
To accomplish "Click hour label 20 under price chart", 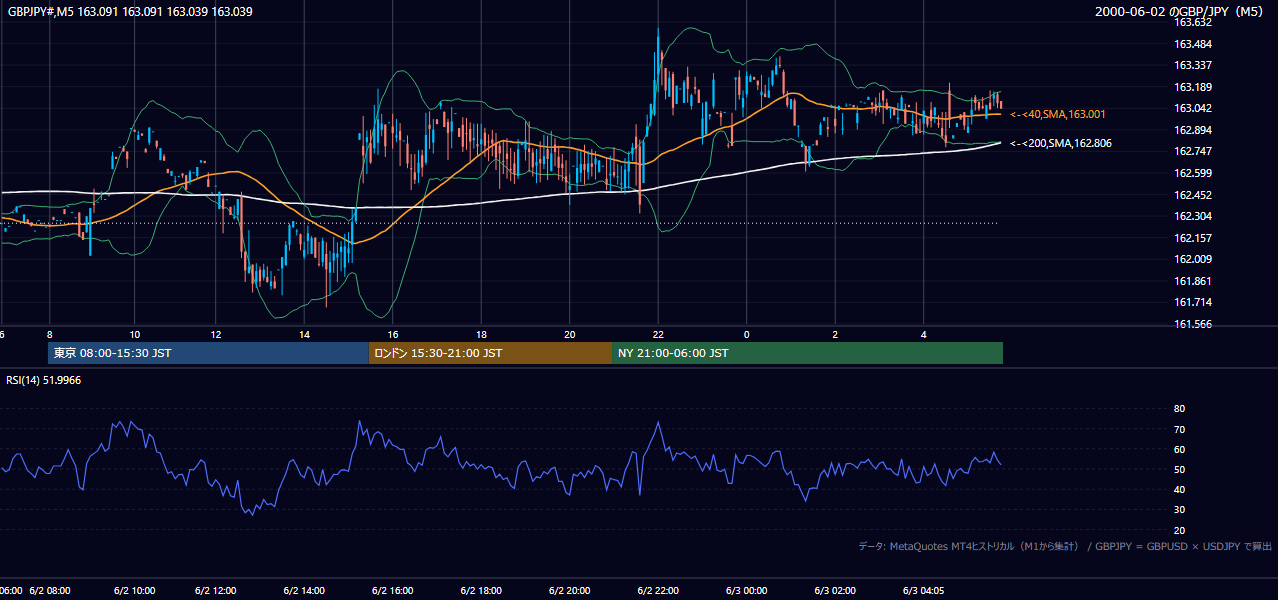I will (x=570, y=334).
